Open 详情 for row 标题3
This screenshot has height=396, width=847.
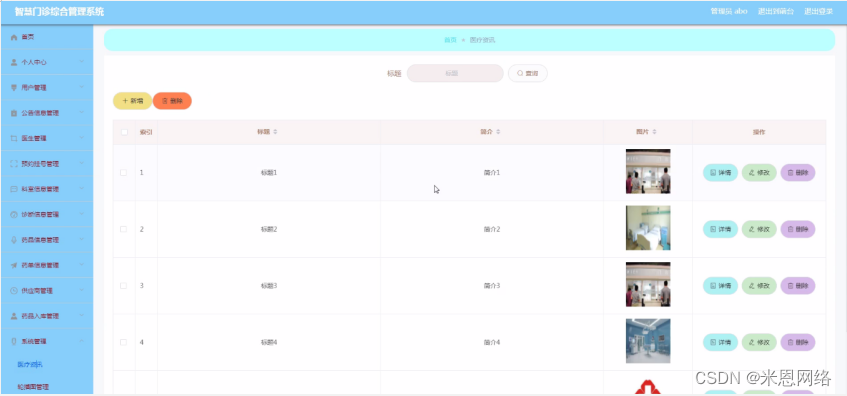pyautogui.click(x=720, y=286)
